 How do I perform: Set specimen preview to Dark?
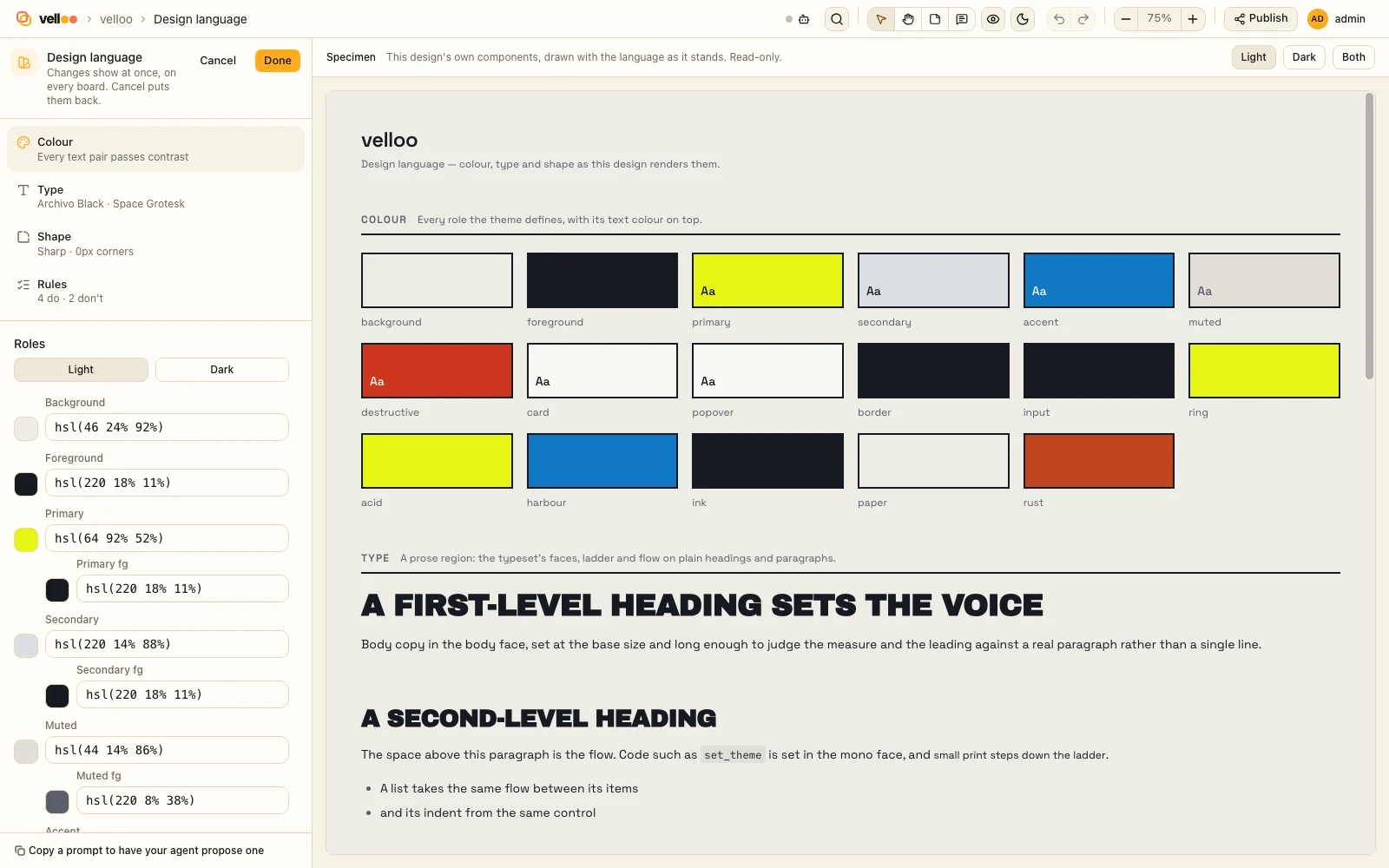[x=1304, y=57]
